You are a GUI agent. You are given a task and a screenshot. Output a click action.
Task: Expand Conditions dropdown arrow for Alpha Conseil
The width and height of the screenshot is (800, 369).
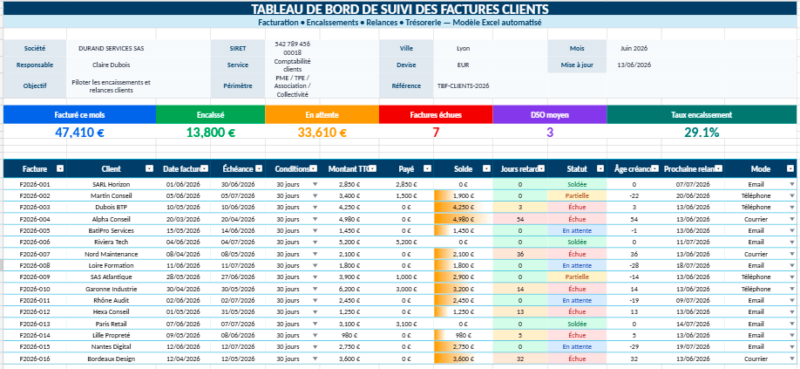(315, 219)
